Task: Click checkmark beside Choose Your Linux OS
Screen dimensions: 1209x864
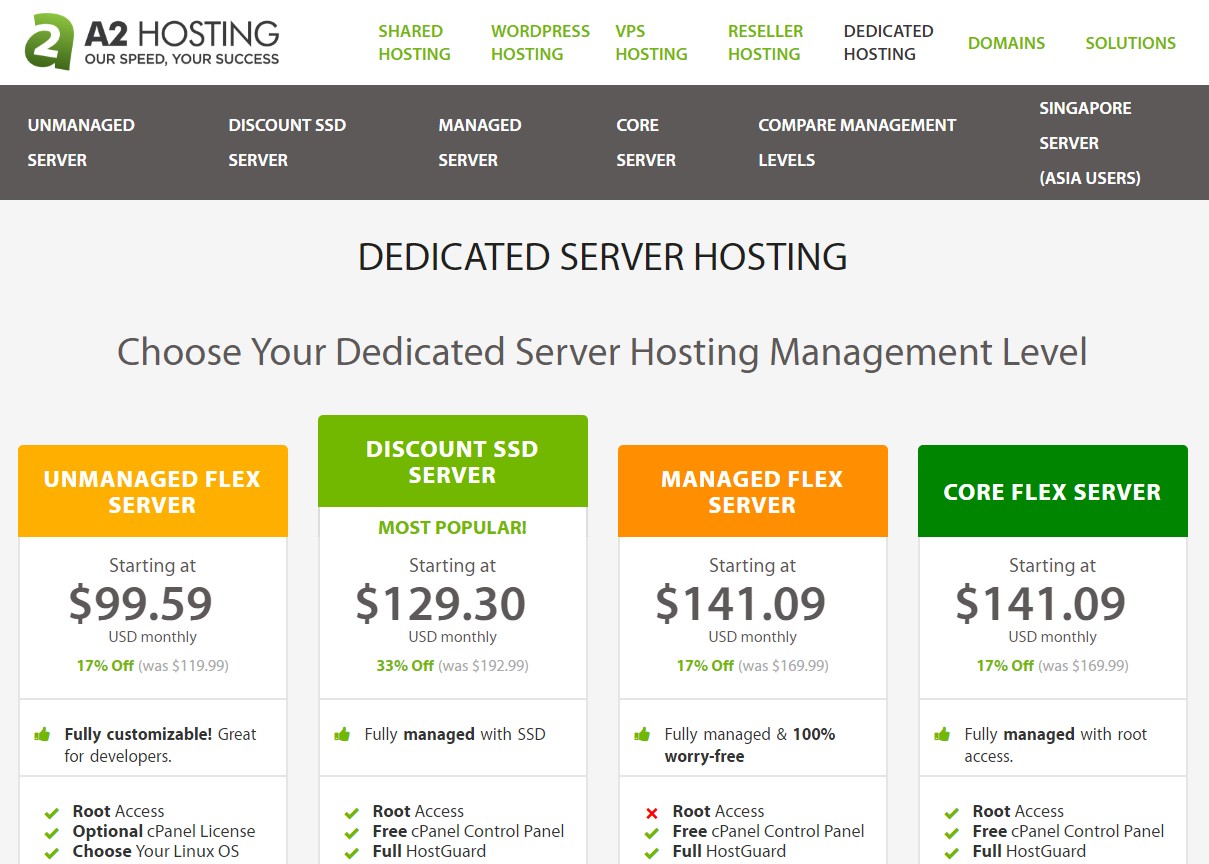Action: click(x=52, y=853)
